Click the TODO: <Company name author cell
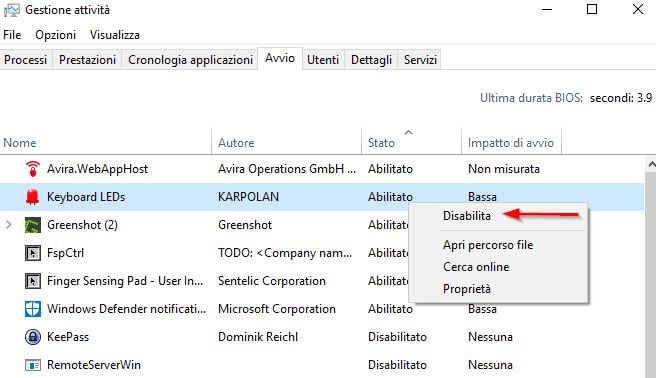The height and width of the screenshot is (378, 656). click(x=285, y=253)
